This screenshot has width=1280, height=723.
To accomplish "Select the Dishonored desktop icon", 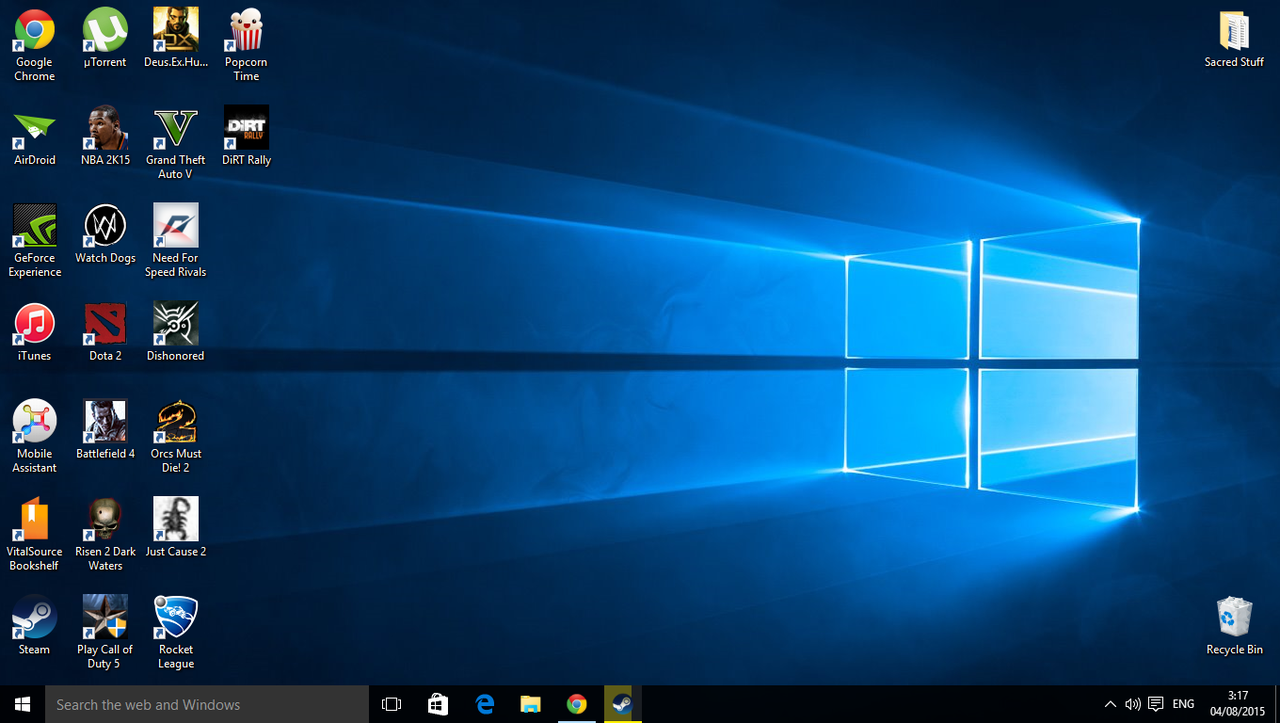I will [x=176, y=332].
